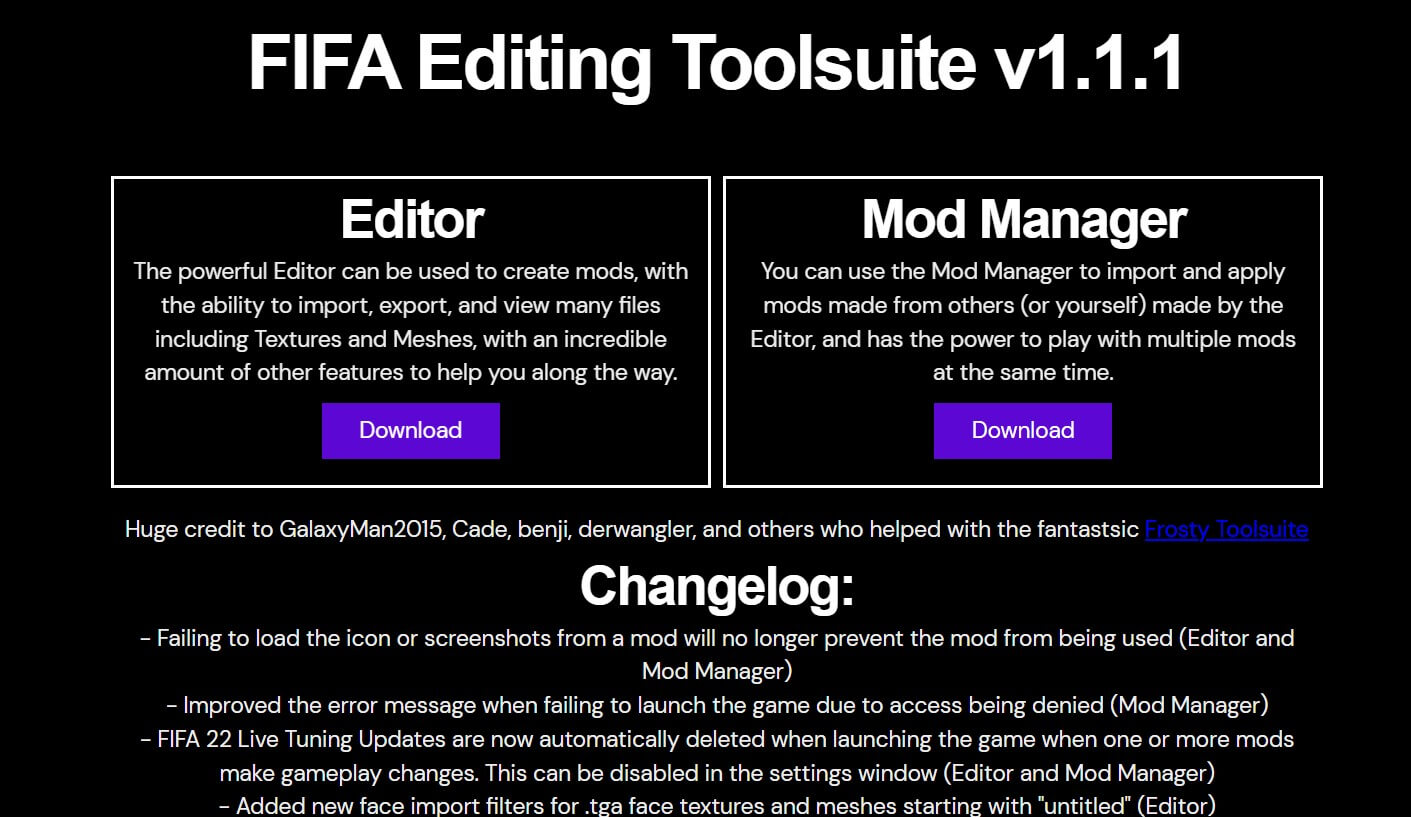Open the Frosty Toolsuite link
This screenshot has height=817, width=1411.
coord(1226,529)
